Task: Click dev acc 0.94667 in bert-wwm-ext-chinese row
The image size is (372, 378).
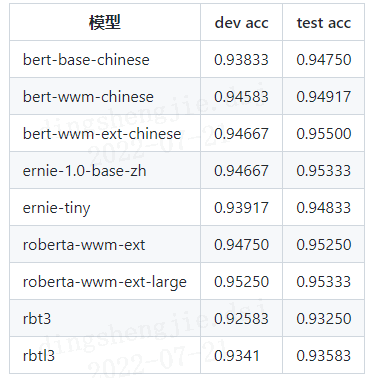Action: (241, 134)
